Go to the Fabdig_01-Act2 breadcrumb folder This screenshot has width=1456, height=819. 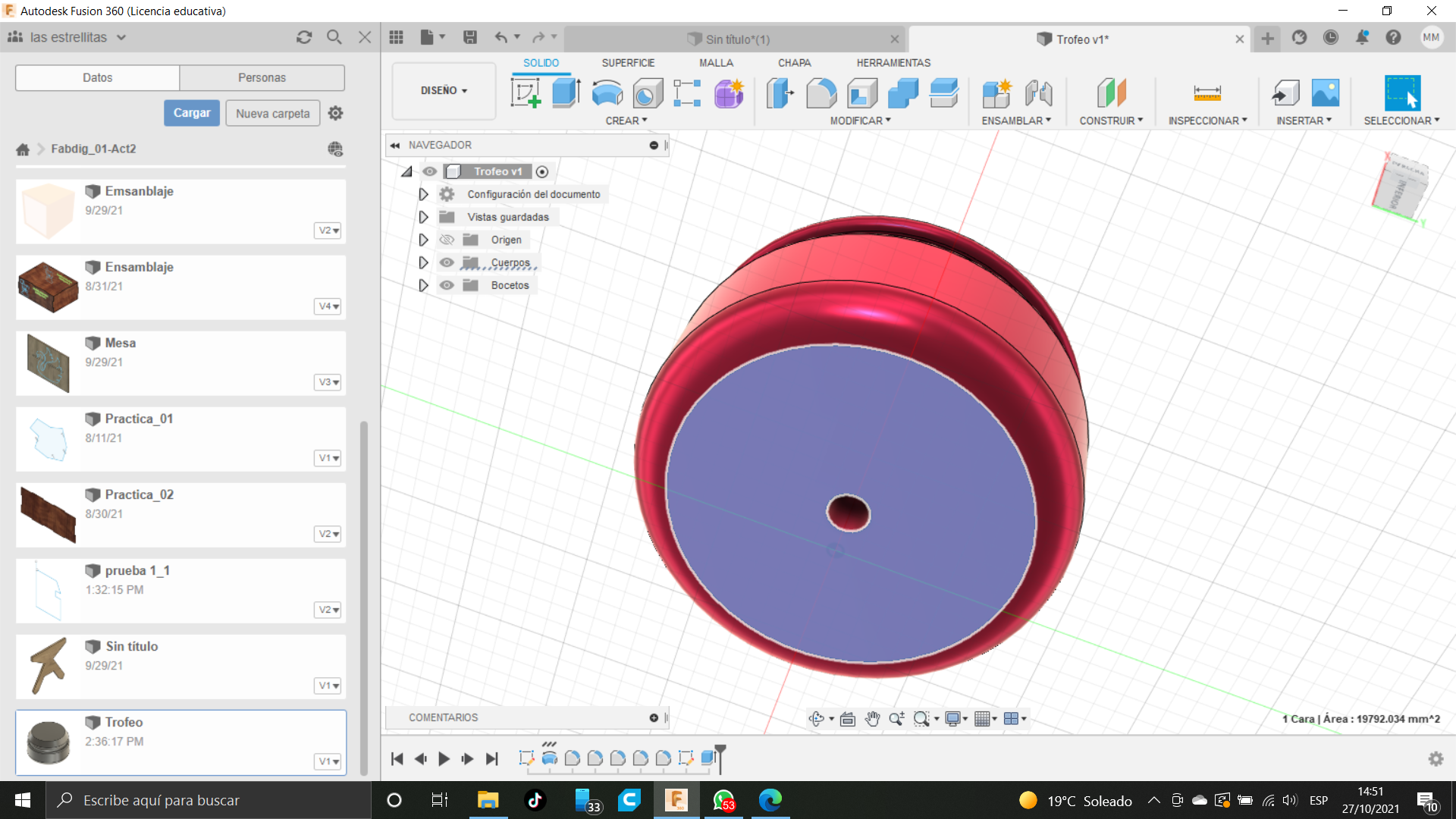93,149
